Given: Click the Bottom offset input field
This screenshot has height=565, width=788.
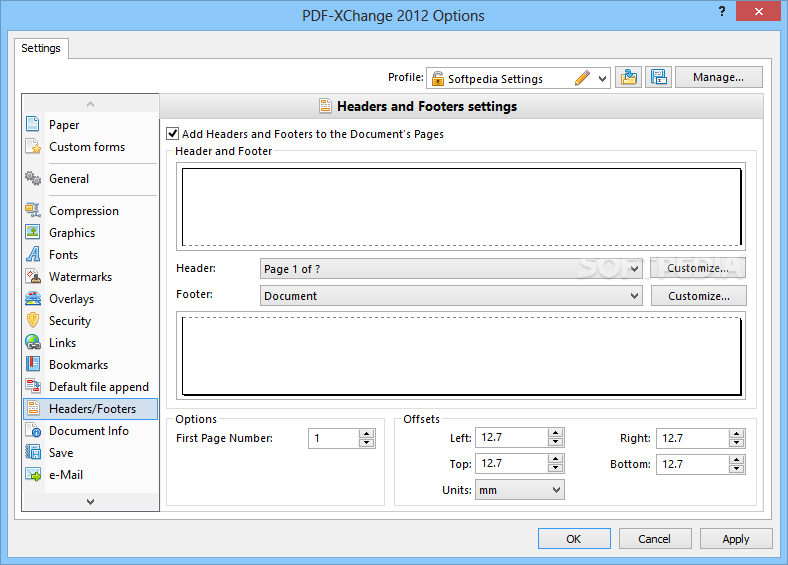Looking at the screenshot, I should click(693, 464).
